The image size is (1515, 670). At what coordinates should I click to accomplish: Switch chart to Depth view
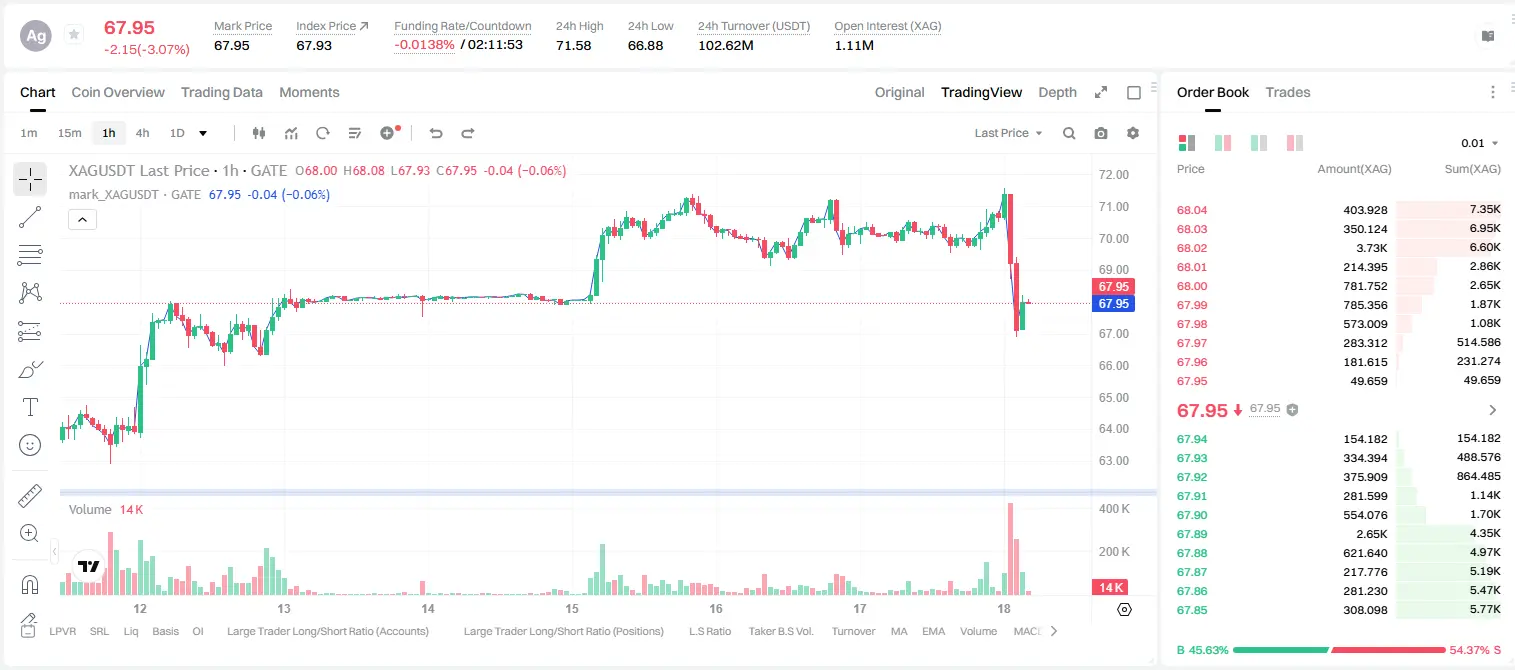1057,92
